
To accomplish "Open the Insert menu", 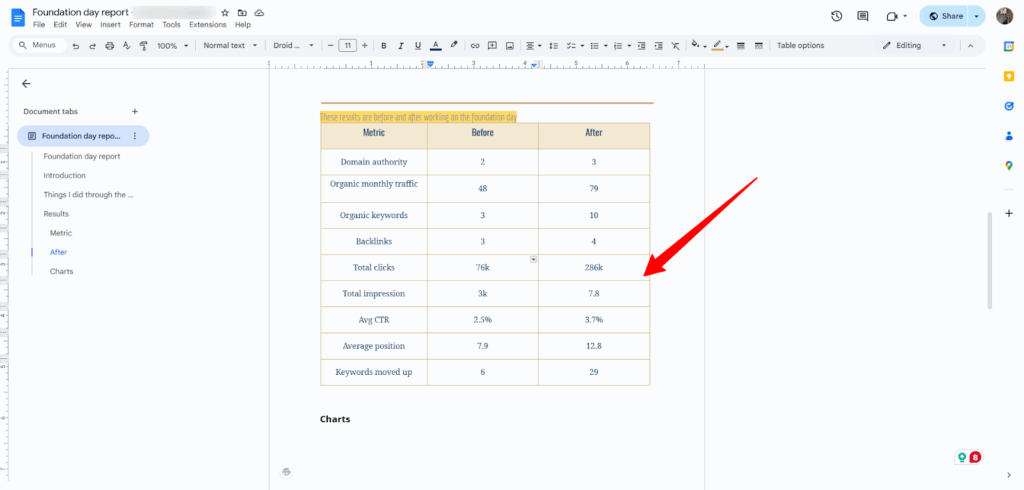I will 110,24.
